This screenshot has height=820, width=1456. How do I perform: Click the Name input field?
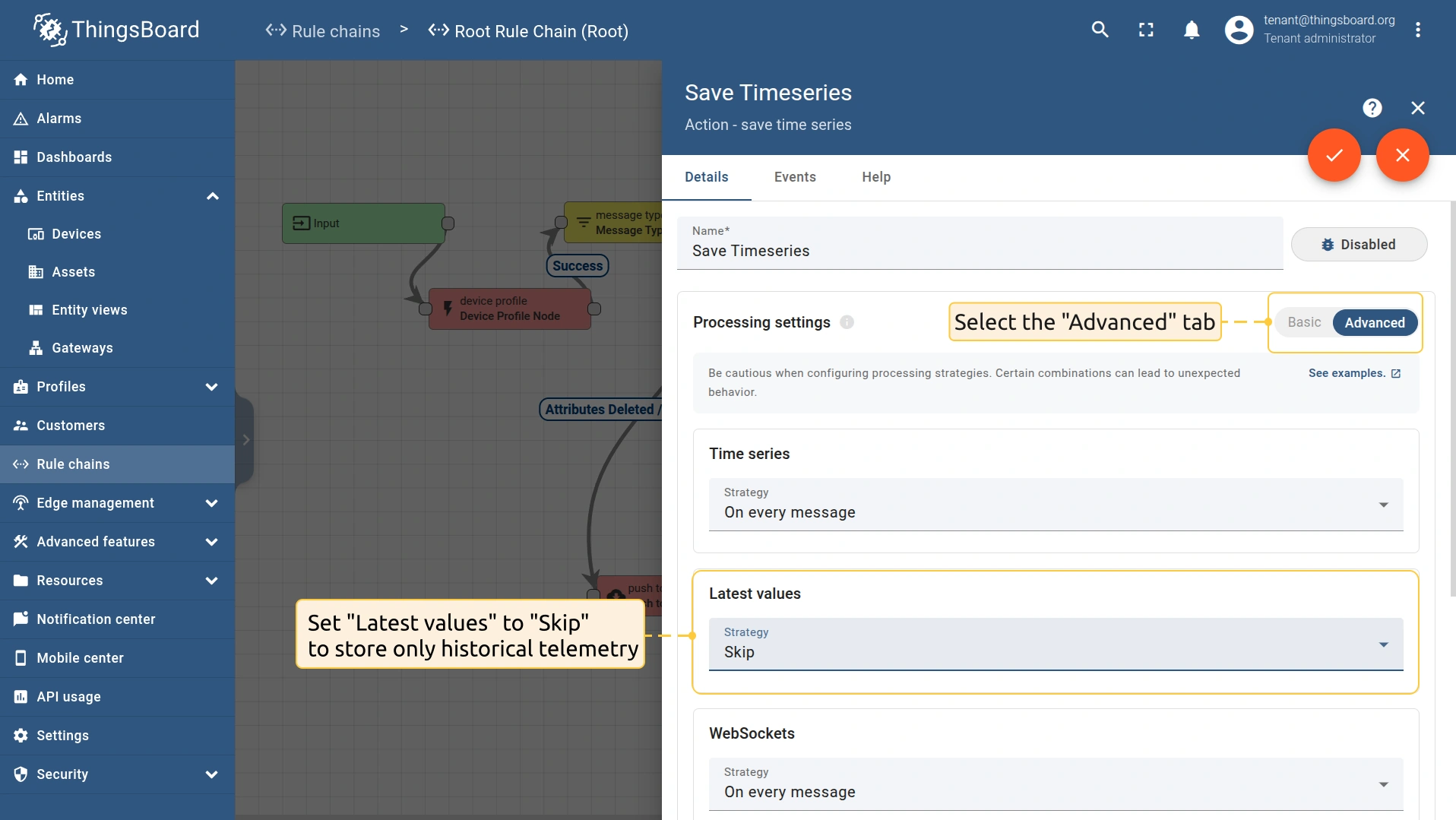point(979,251)
